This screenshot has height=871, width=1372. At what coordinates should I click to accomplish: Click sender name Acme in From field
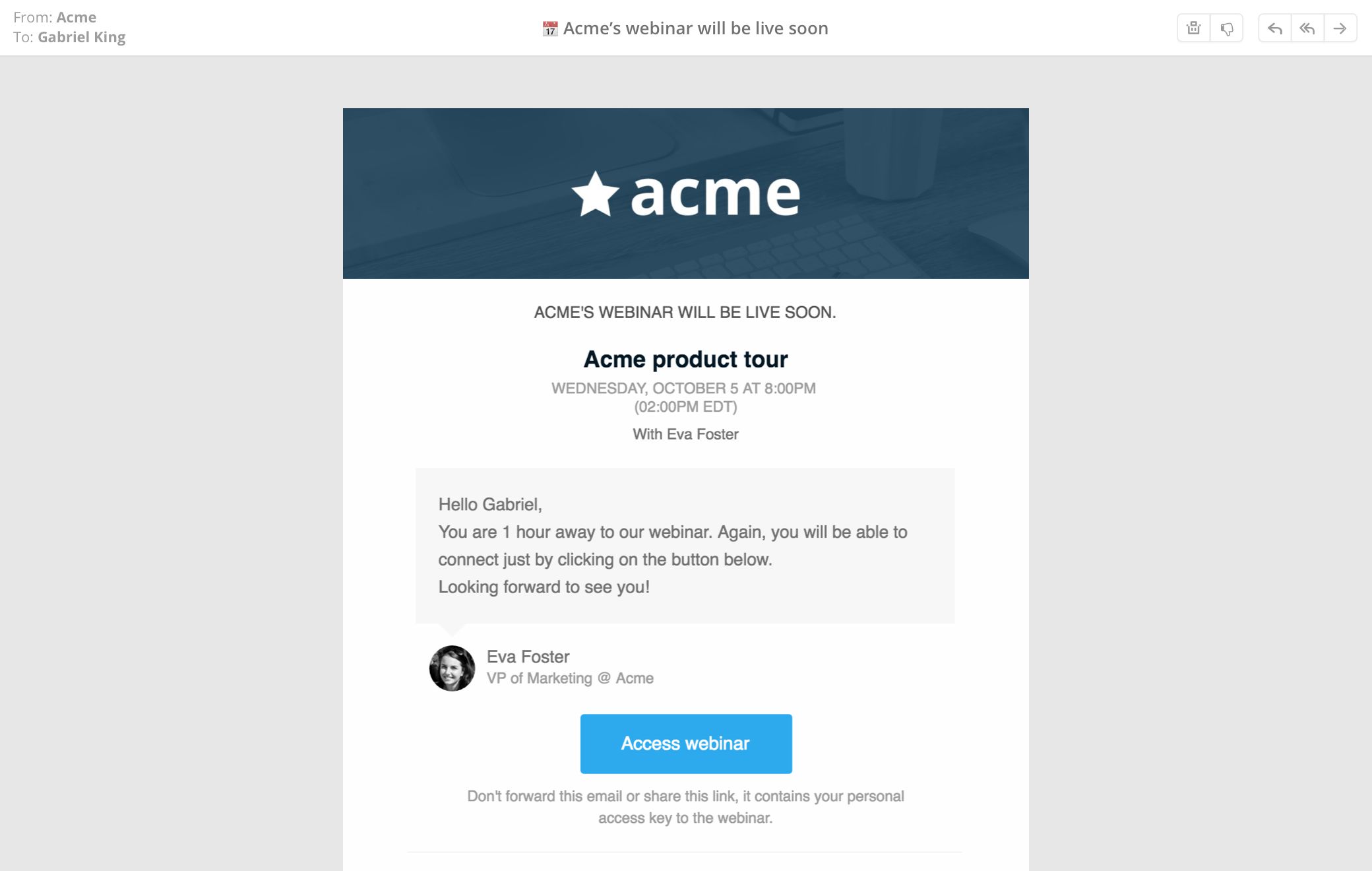(77, 17)
